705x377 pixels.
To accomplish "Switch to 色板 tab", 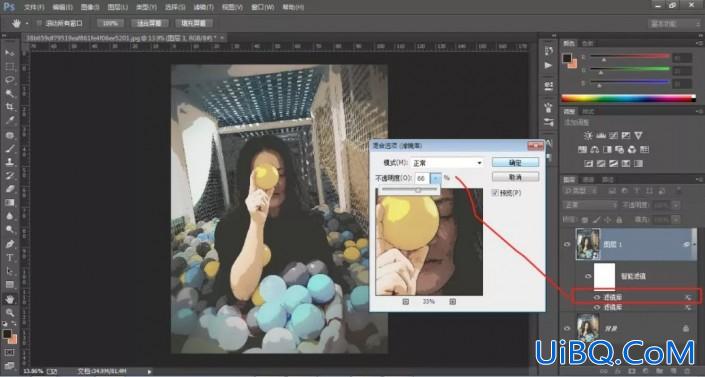I will point(588,44).
